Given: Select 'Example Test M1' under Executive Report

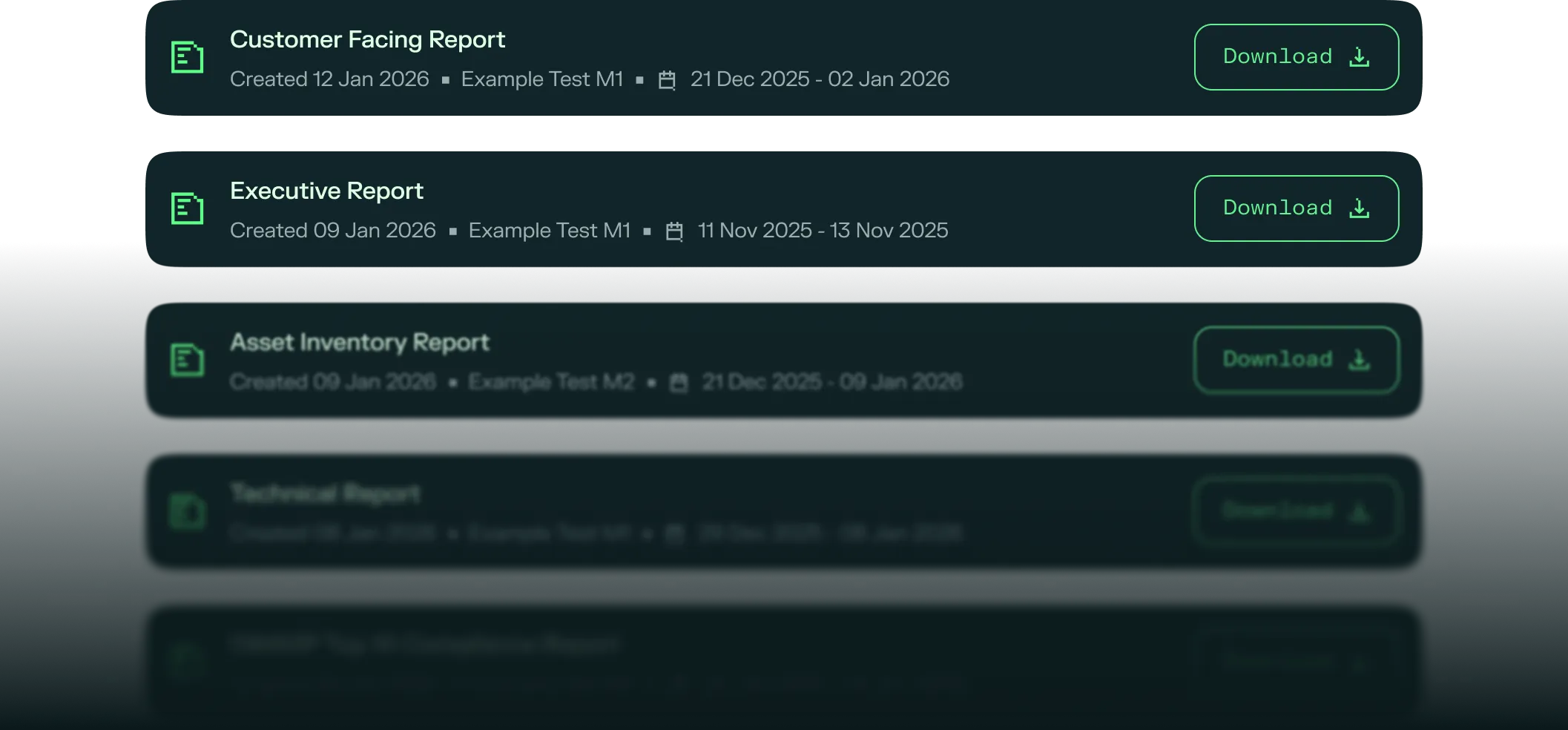Looking at the screenshot, I should pyautogui.click(x=550, y=230).
